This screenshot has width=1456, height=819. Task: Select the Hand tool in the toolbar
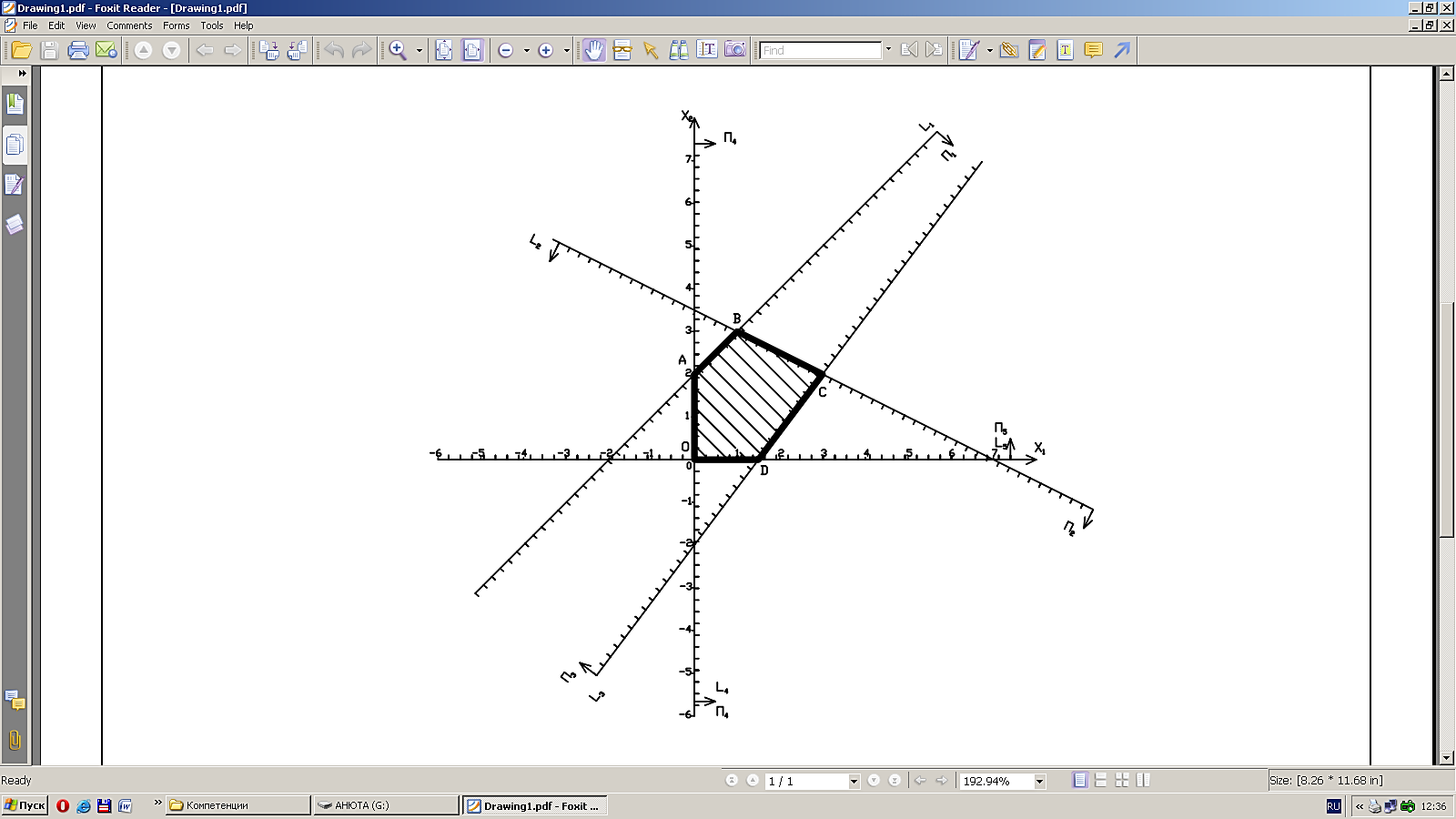(x=593, y=50)
